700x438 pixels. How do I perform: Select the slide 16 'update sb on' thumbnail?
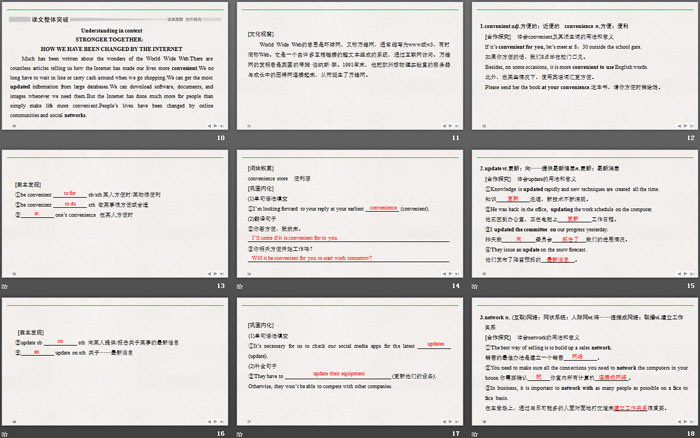pos(116,360)
